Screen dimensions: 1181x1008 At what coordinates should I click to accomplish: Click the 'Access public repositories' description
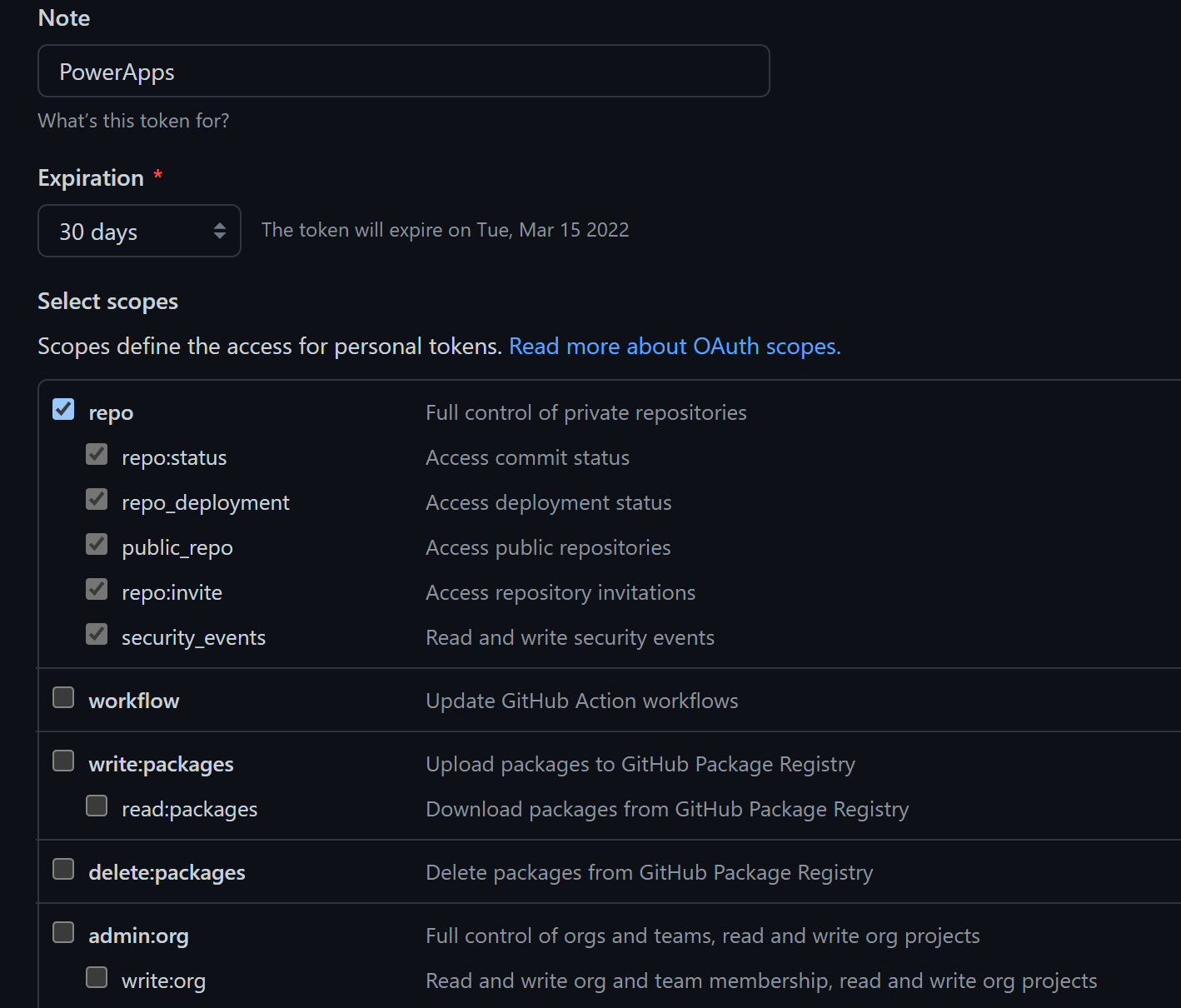(x=548, y=548)
